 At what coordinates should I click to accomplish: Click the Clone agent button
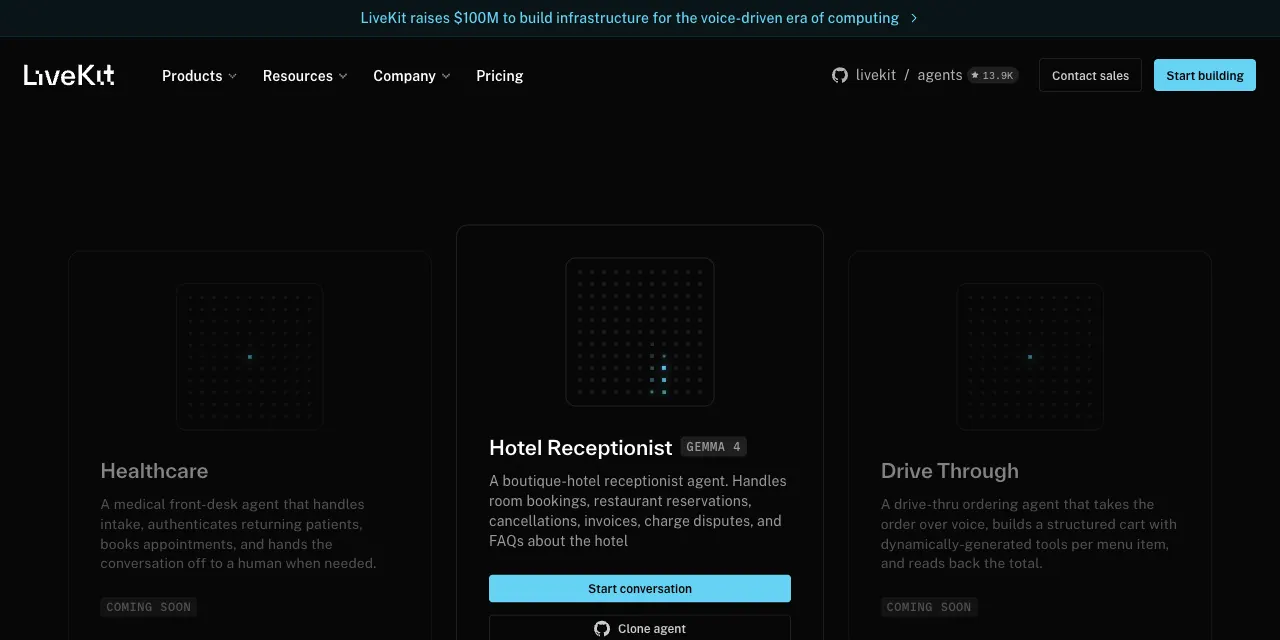tap(640, 628)
